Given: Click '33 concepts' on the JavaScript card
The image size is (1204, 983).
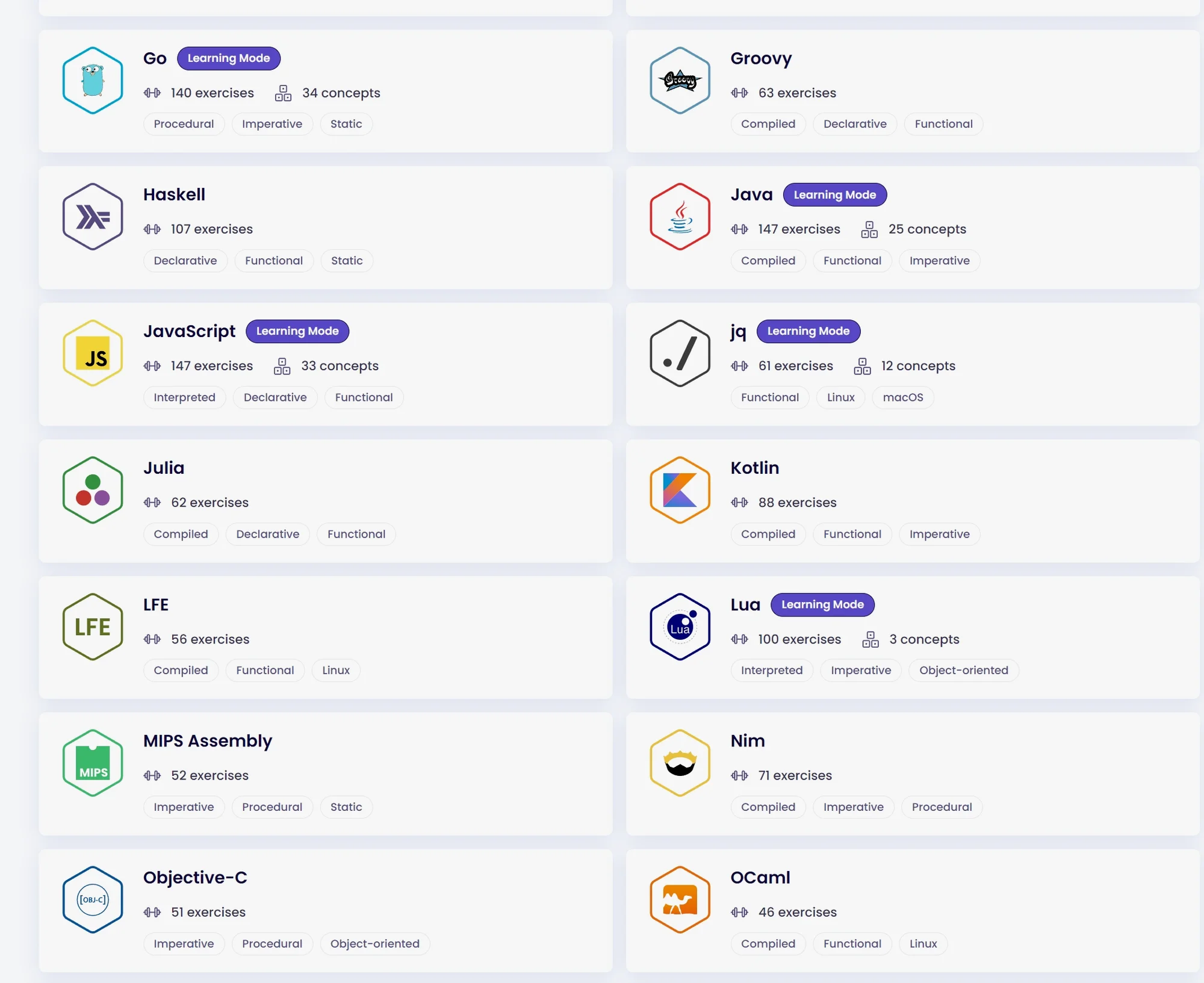Looking at the screenshot, I should tap(340, 366).
